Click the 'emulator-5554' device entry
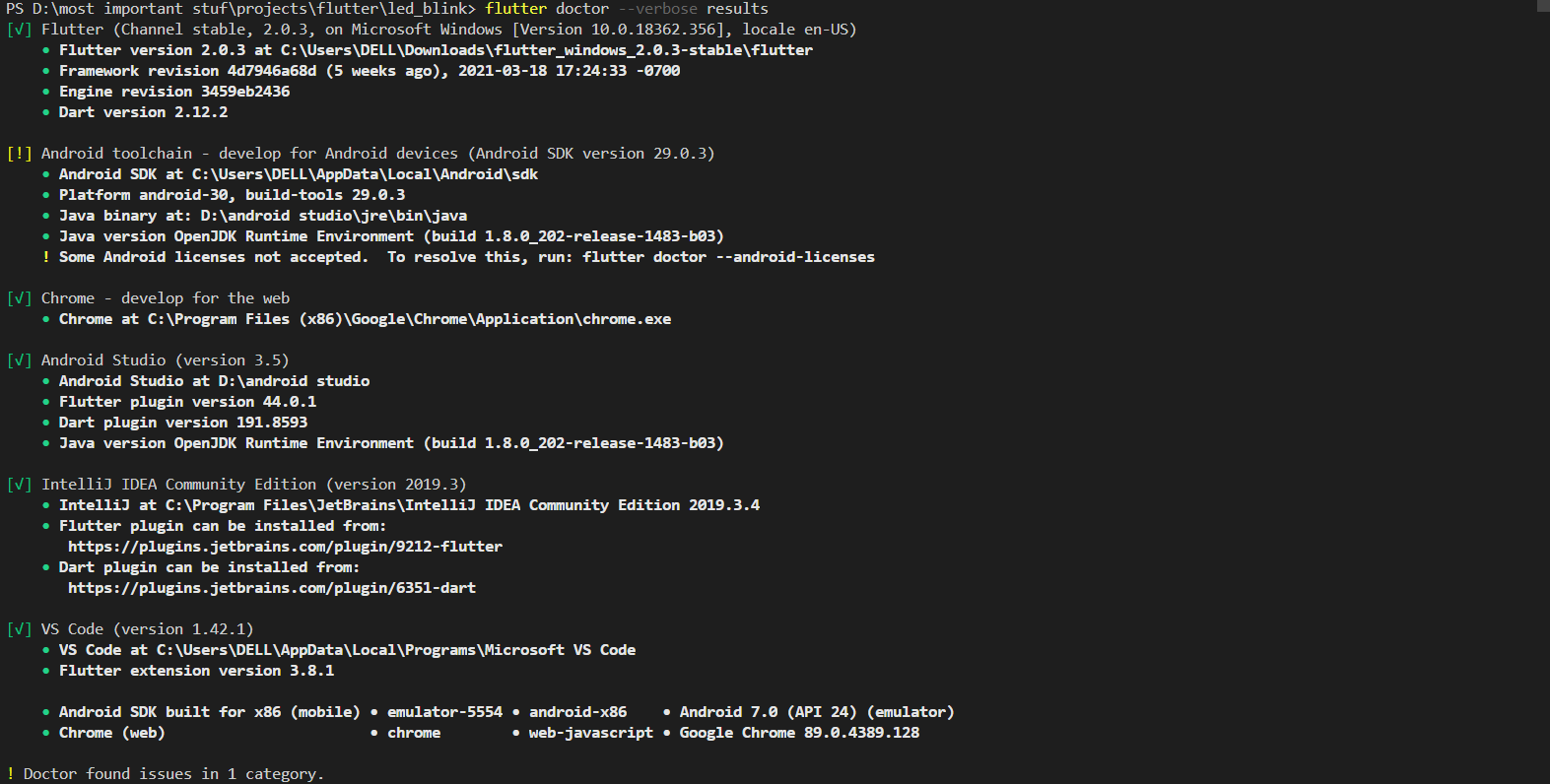 click(x=444, y=712)
